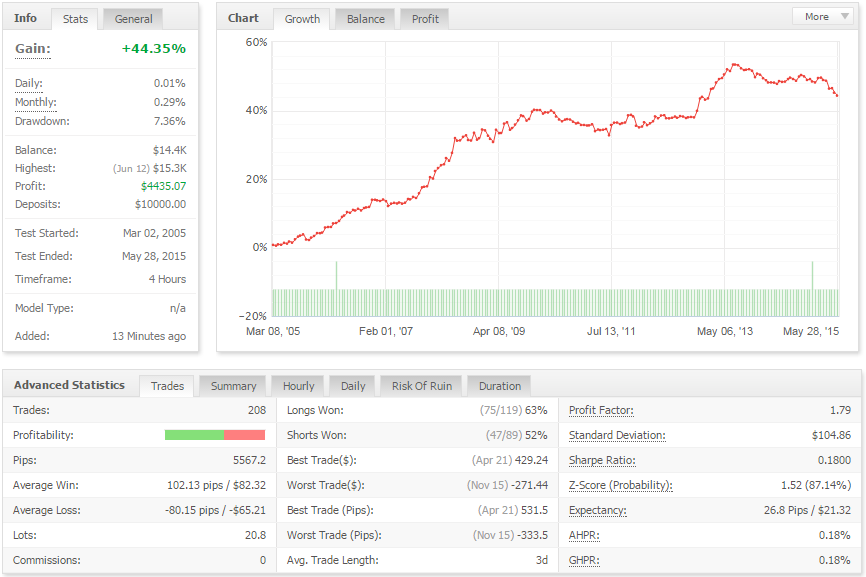866x577 pixels.
Task: Show the Duration statistics tab
Action: point(499,386)
